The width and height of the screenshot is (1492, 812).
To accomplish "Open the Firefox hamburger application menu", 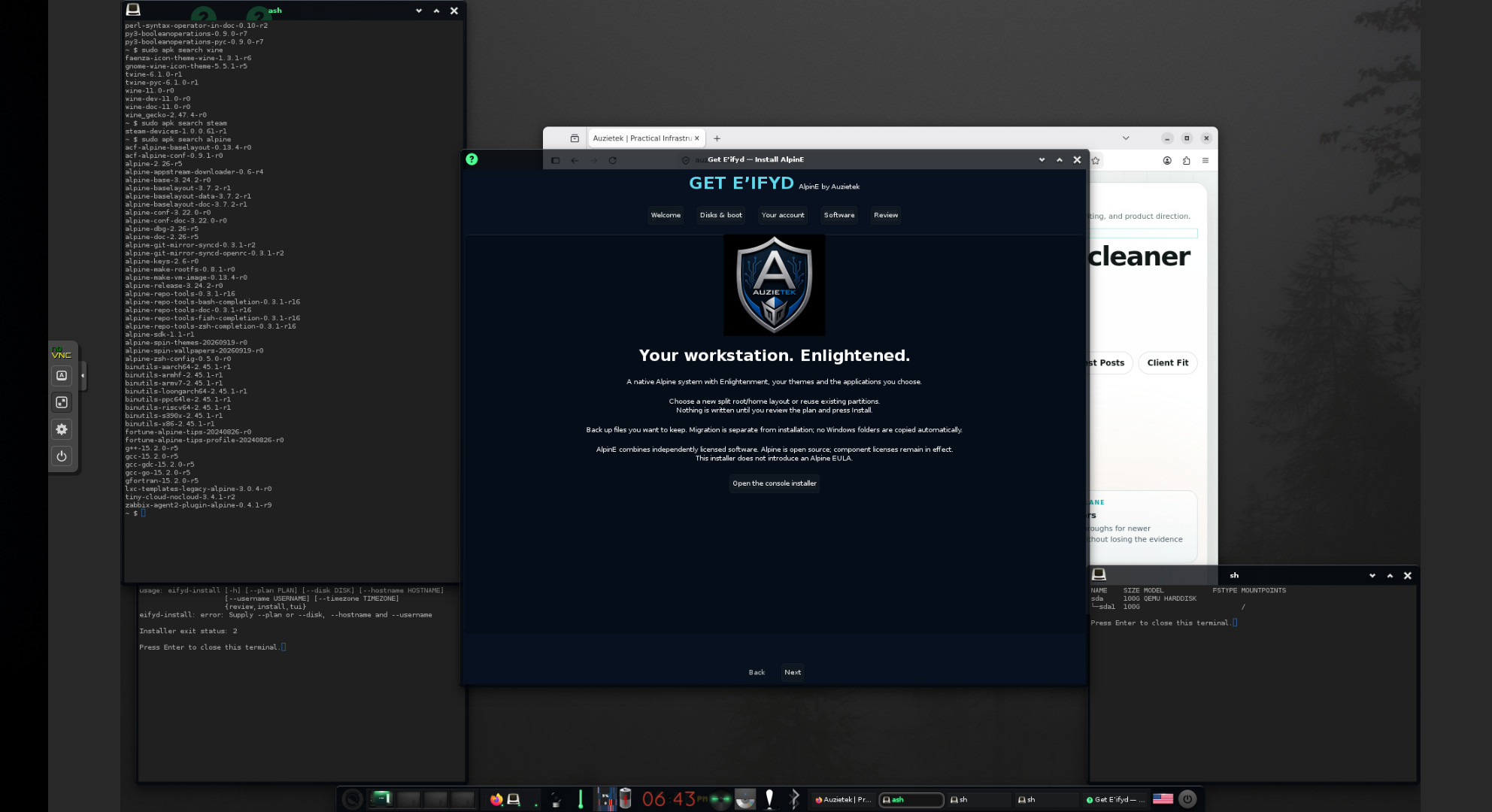I will [1205, 160].
